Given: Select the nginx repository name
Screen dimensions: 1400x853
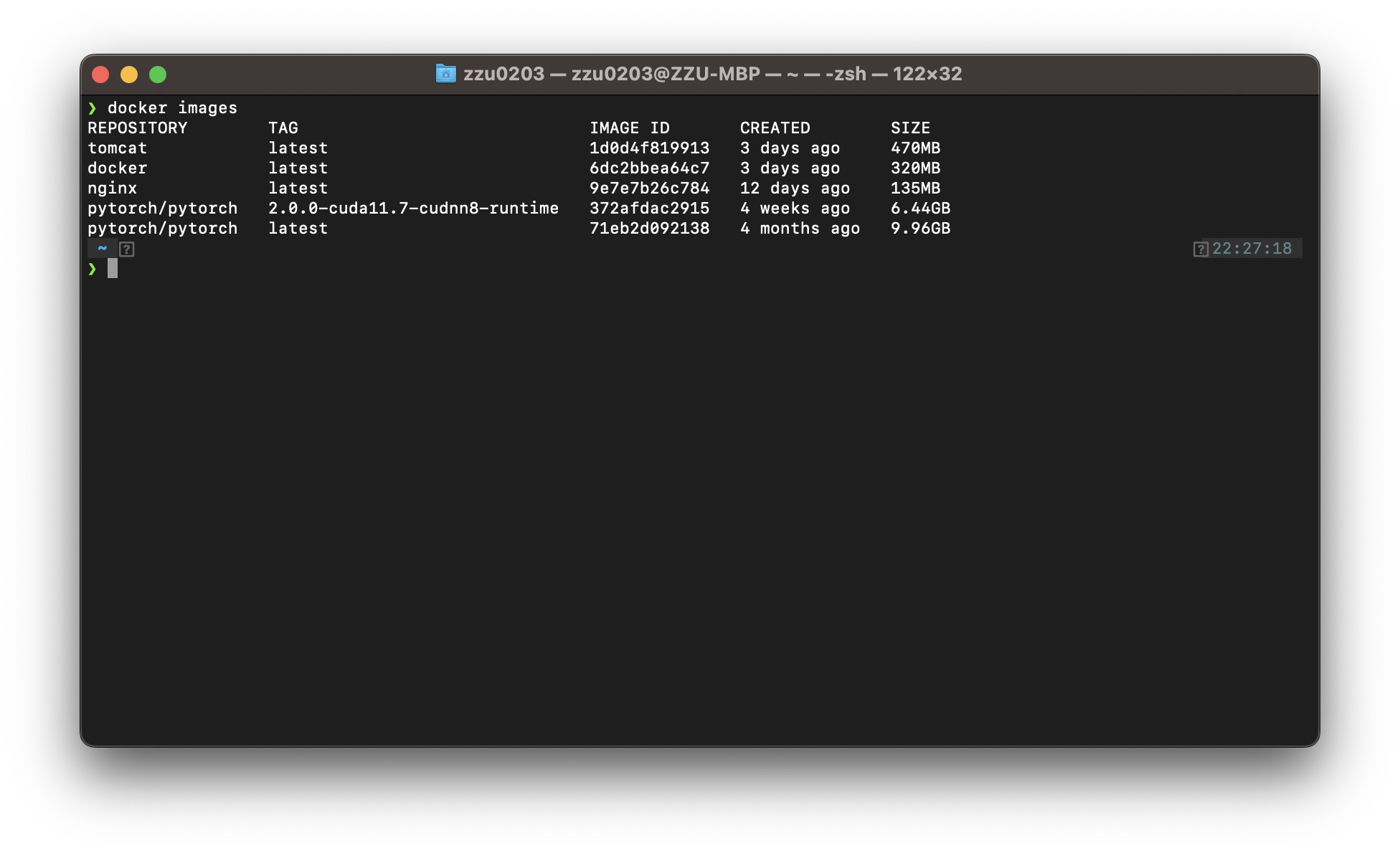Looking at the screenshot, I should point(112,189).
